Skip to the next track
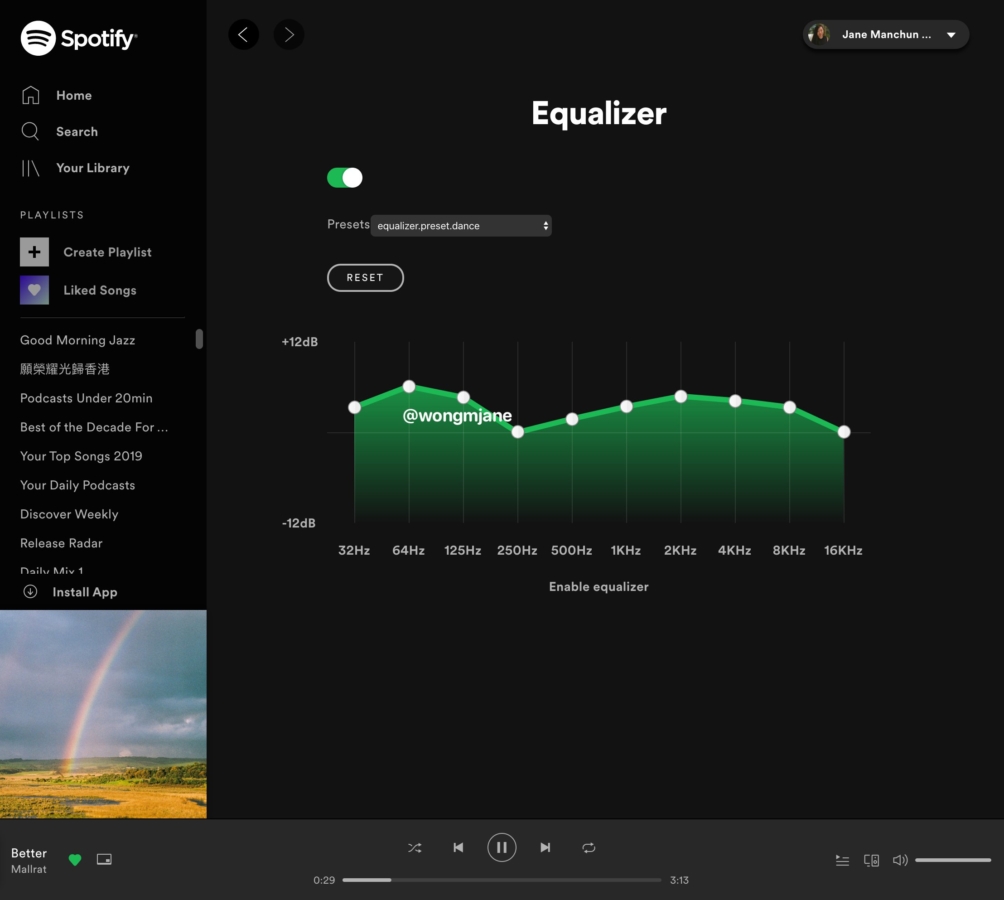 click(545, 848)
